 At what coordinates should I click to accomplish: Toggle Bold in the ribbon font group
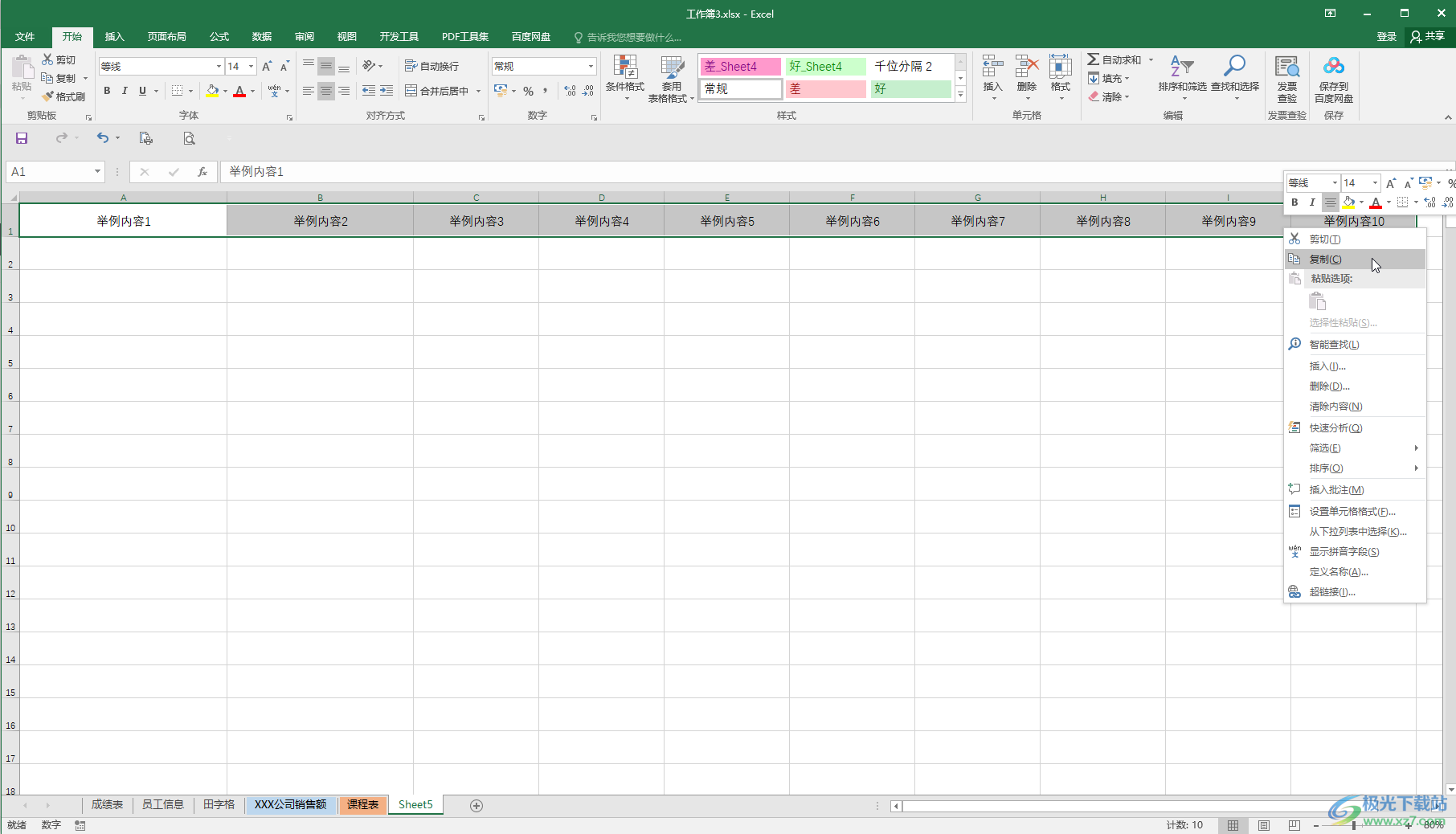(107, 91)
